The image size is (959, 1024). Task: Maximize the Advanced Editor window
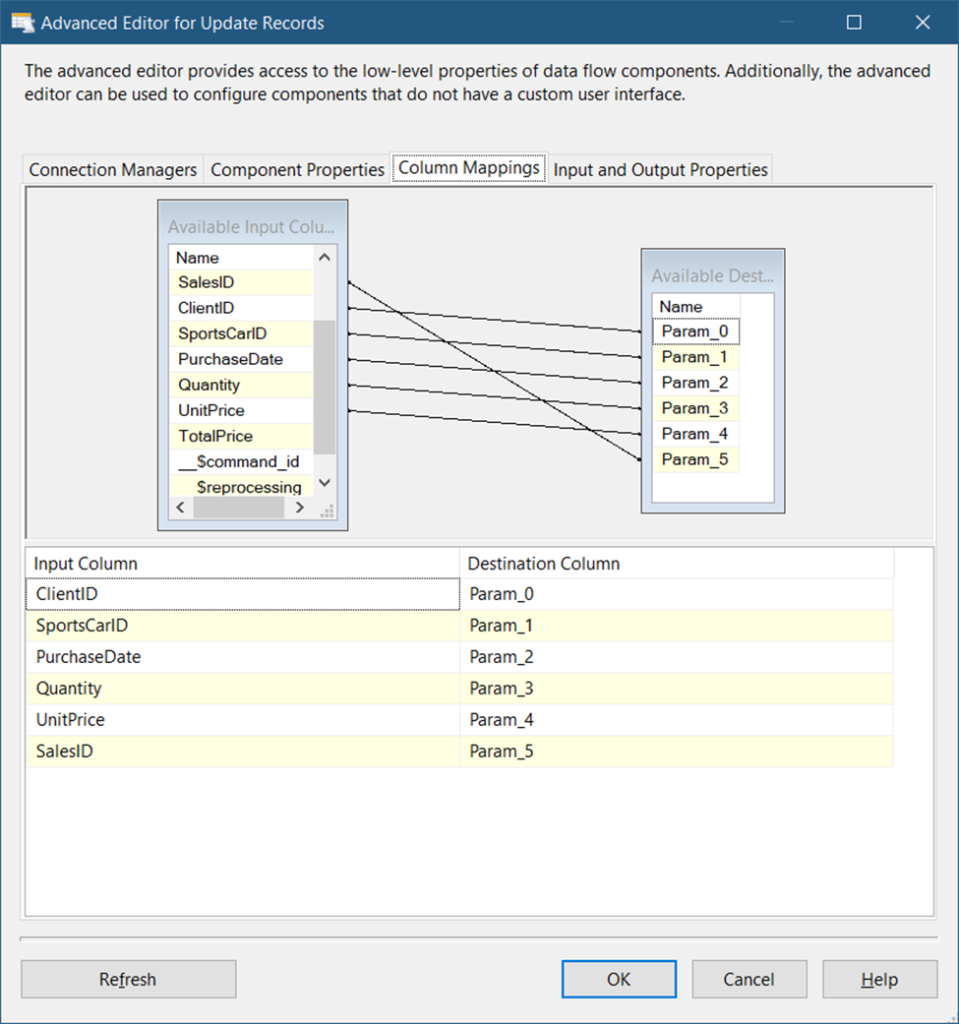[x=854, y=23]
